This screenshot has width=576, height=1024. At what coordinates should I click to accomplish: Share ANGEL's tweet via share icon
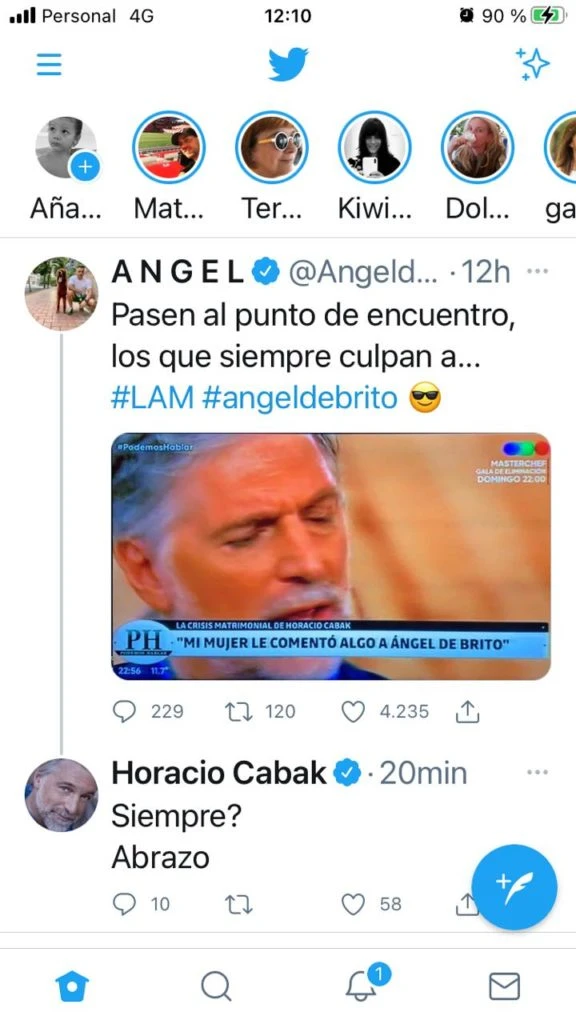coord(468,712)
